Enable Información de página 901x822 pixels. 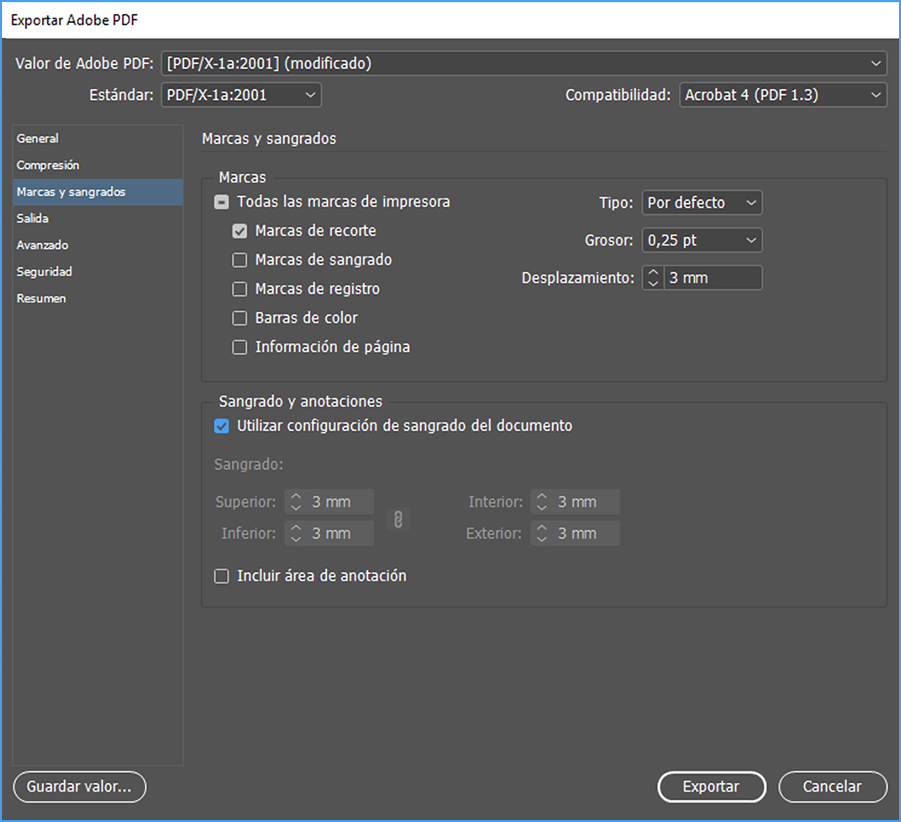tap(240, 348)
